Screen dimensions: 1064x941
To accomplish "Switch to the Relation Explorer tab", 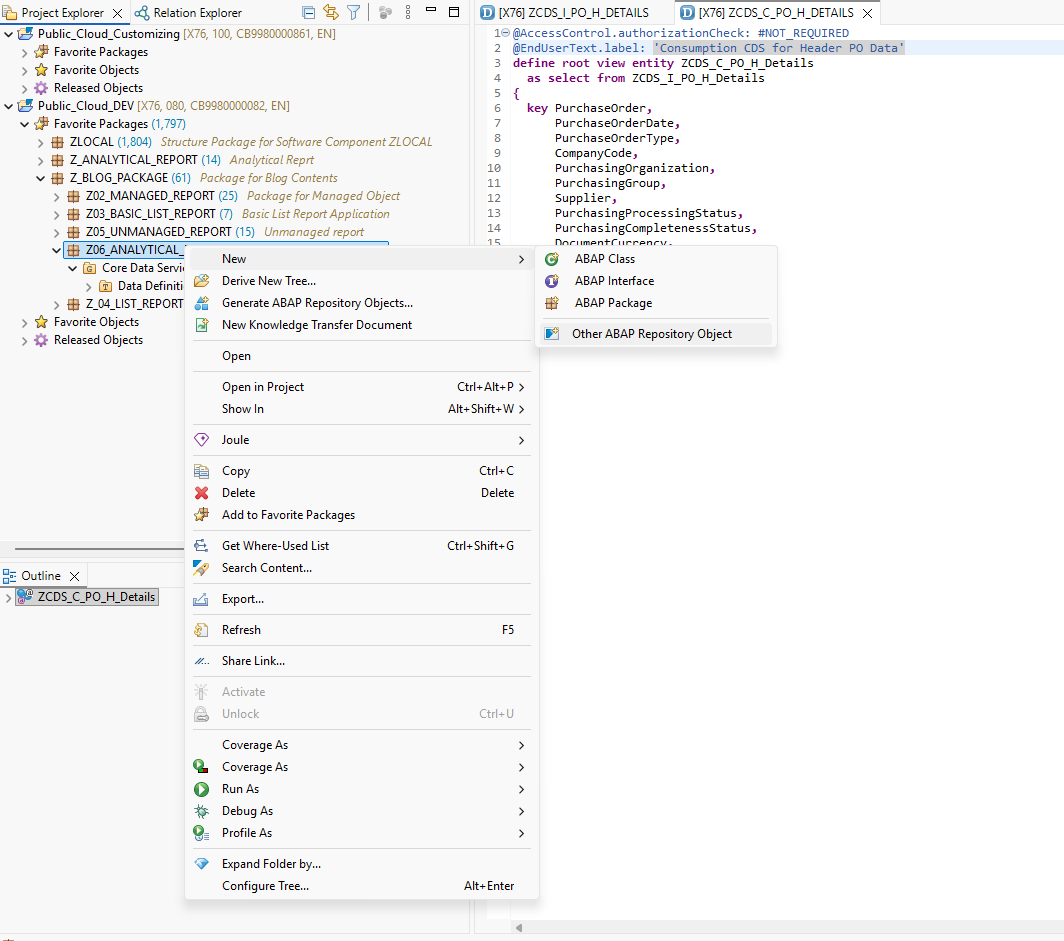I will pos(188,12).
